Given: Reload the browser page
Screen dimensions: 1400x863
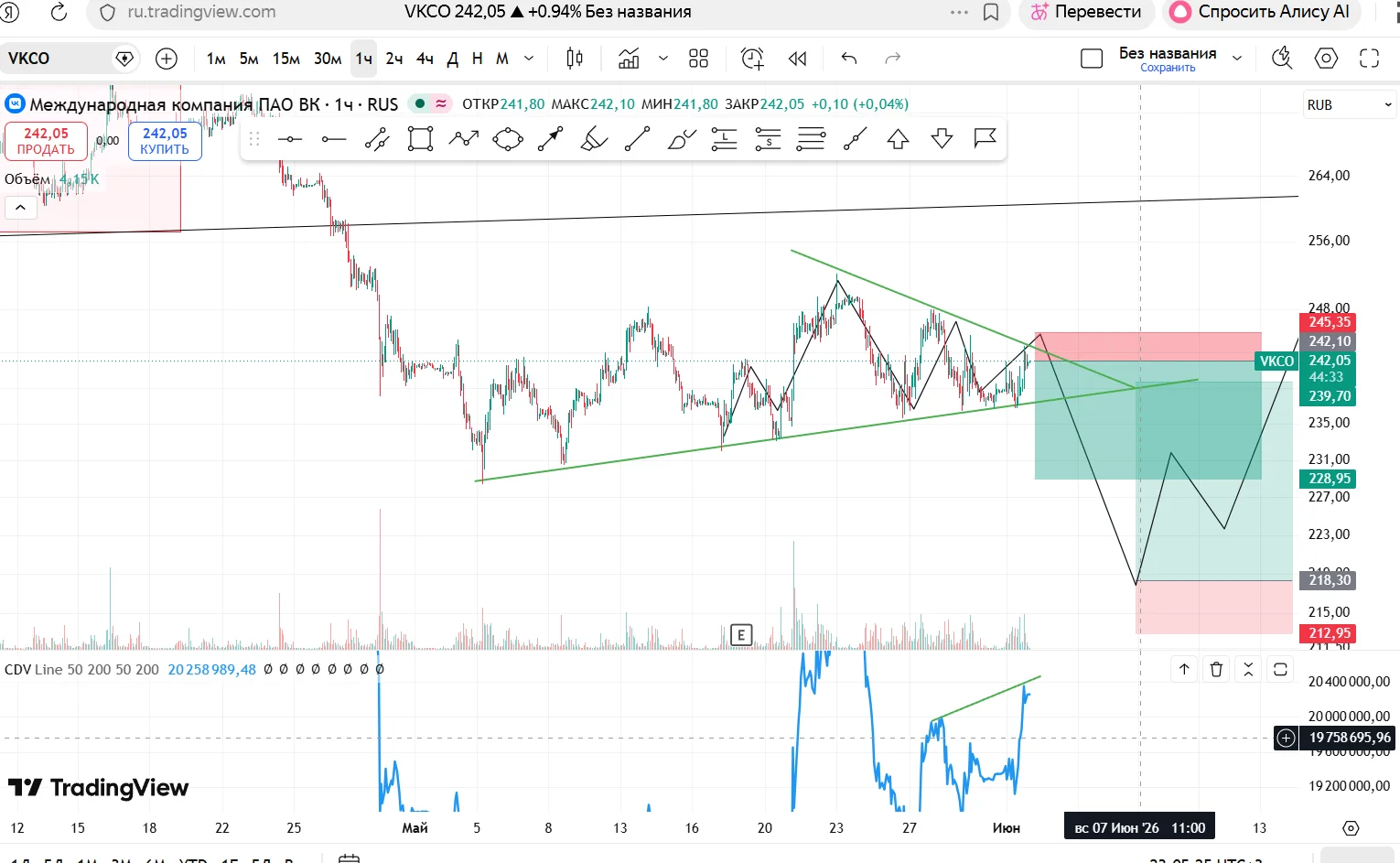Looking at the screenshot, I should 59,12.
